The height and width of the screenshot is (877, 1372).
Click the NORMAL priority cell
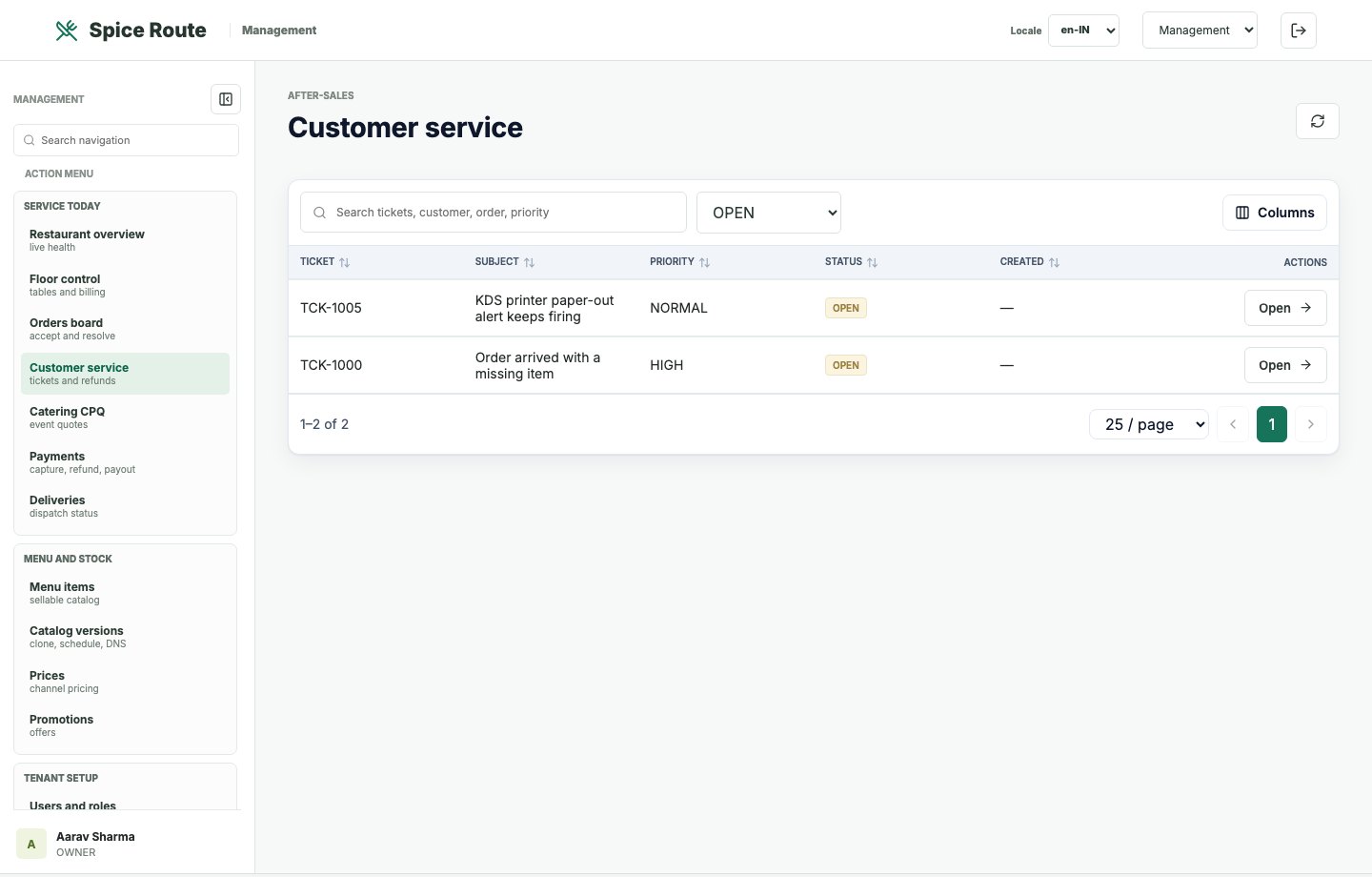pyautogui.click(x=678, y=308)
